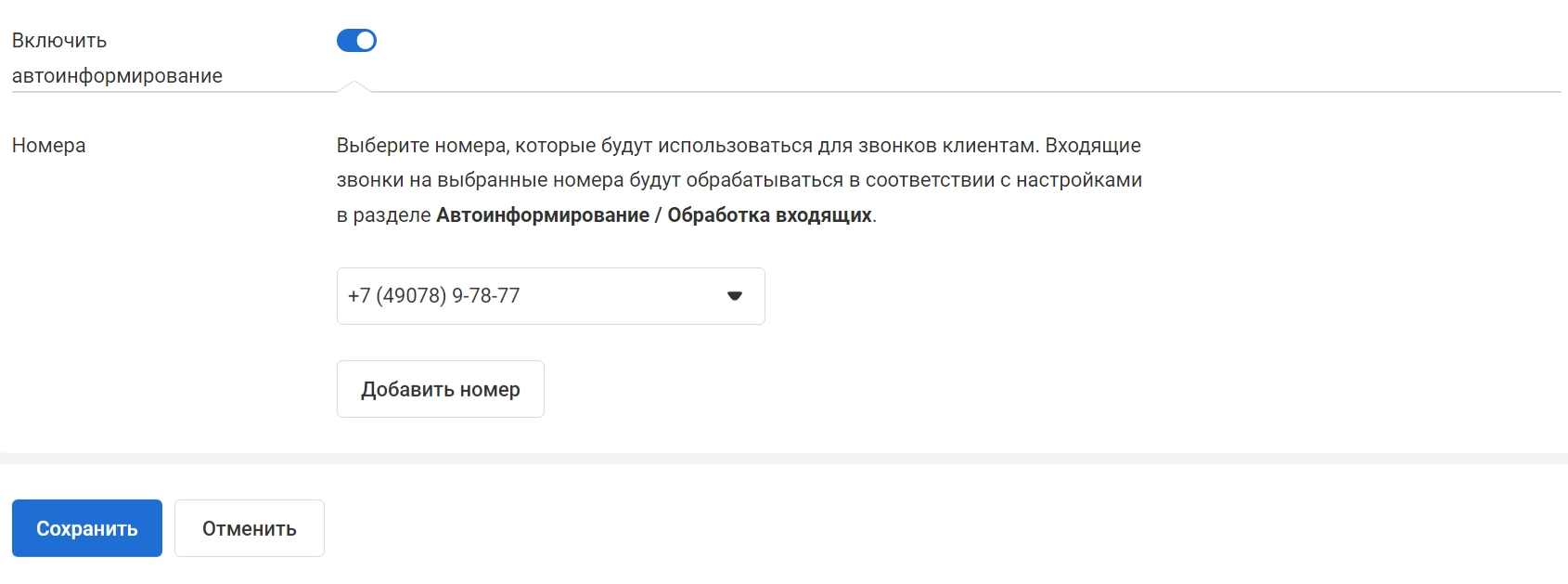Disable the автоинформирование toggle switch
Screen dimensions: 1568x584
pyautogui.click(x=356, y=40)
